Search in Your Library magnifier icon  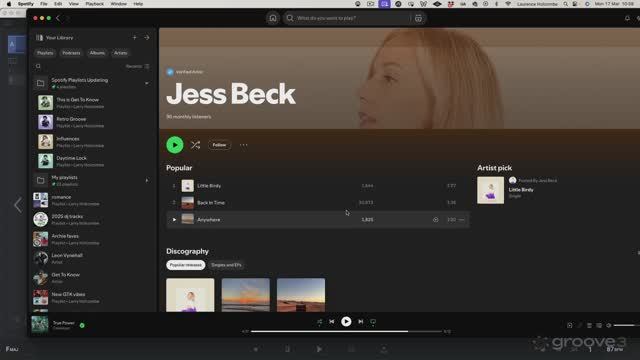pos(38,66)
